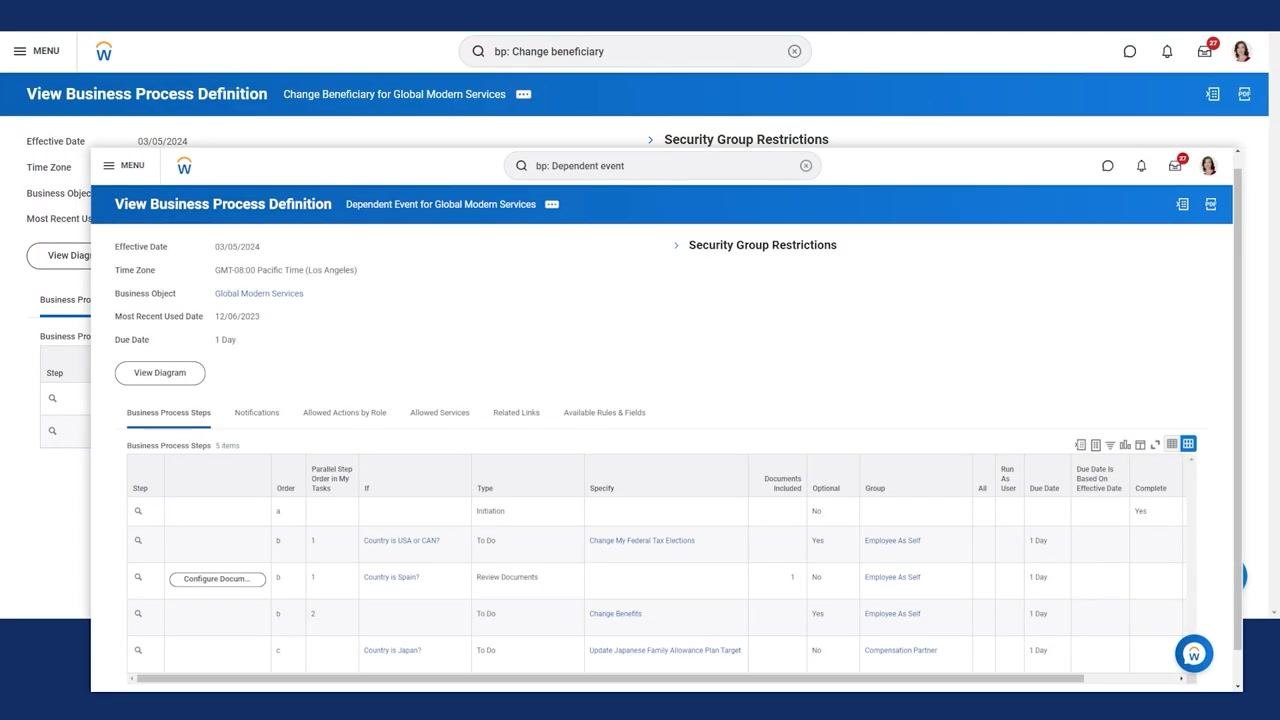Click magnifier icon in Country is USA or CAN row
The width and height of the screenshot is (1280, 720).
click(x=139, y=541)
